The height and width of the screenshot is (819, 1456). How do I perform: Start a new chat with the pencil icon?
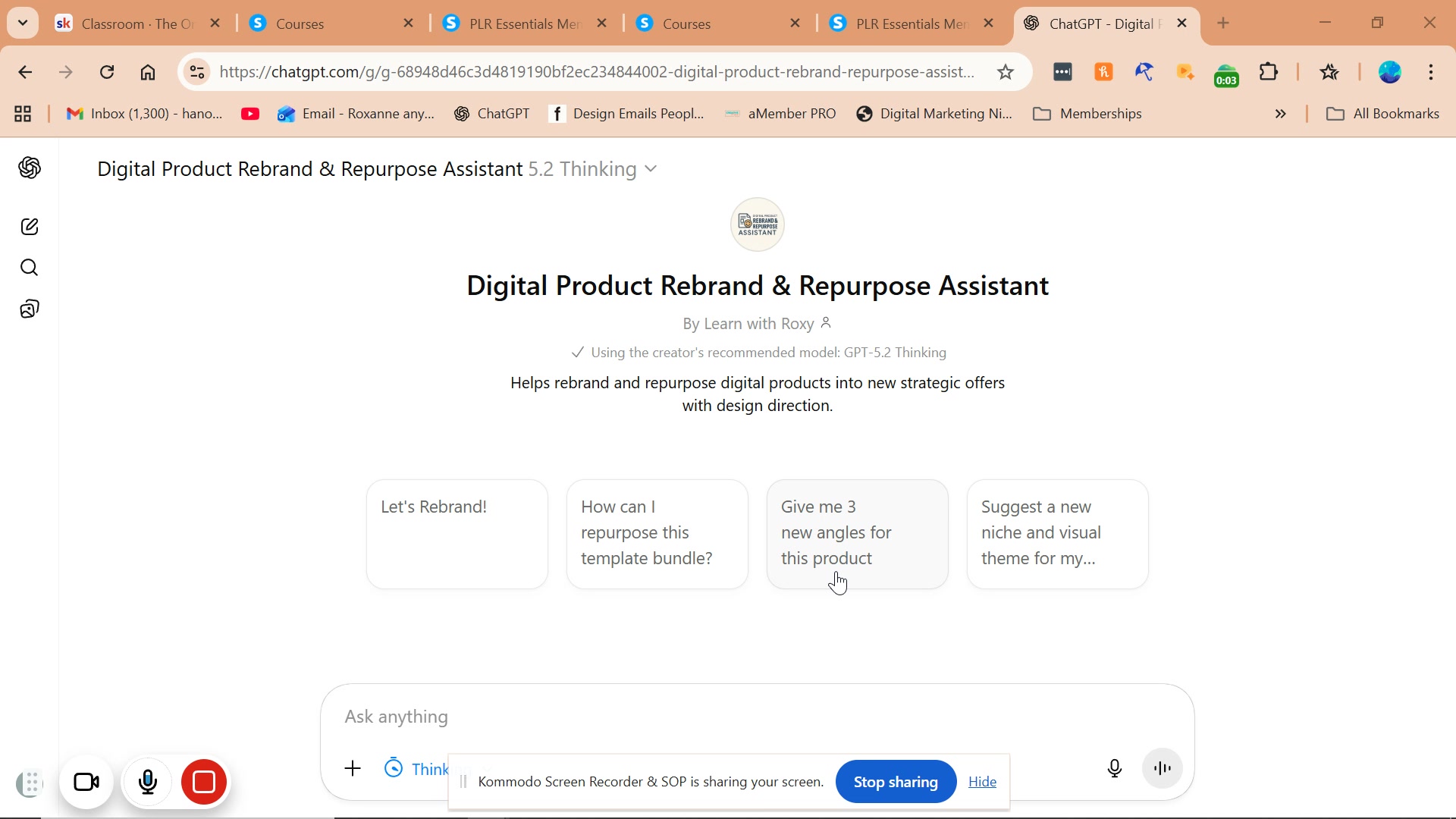(x=30, y=227)
